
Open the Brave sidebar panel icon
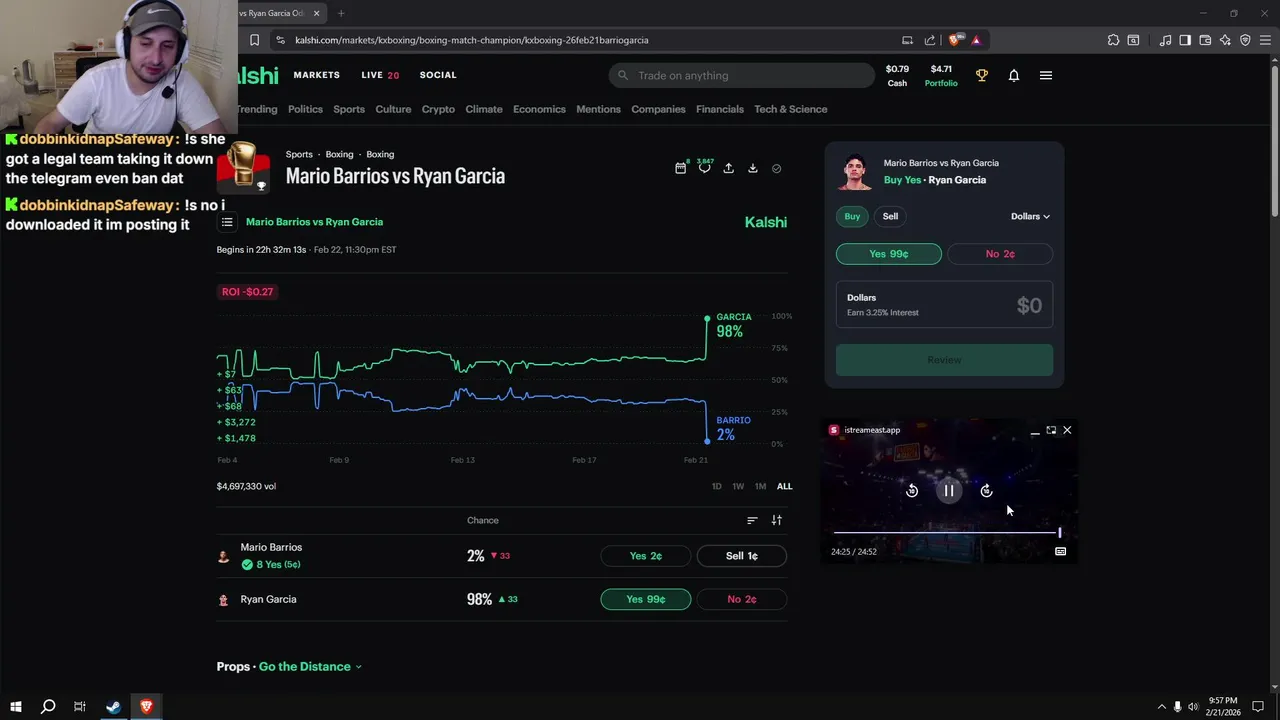coord(1185,40)
